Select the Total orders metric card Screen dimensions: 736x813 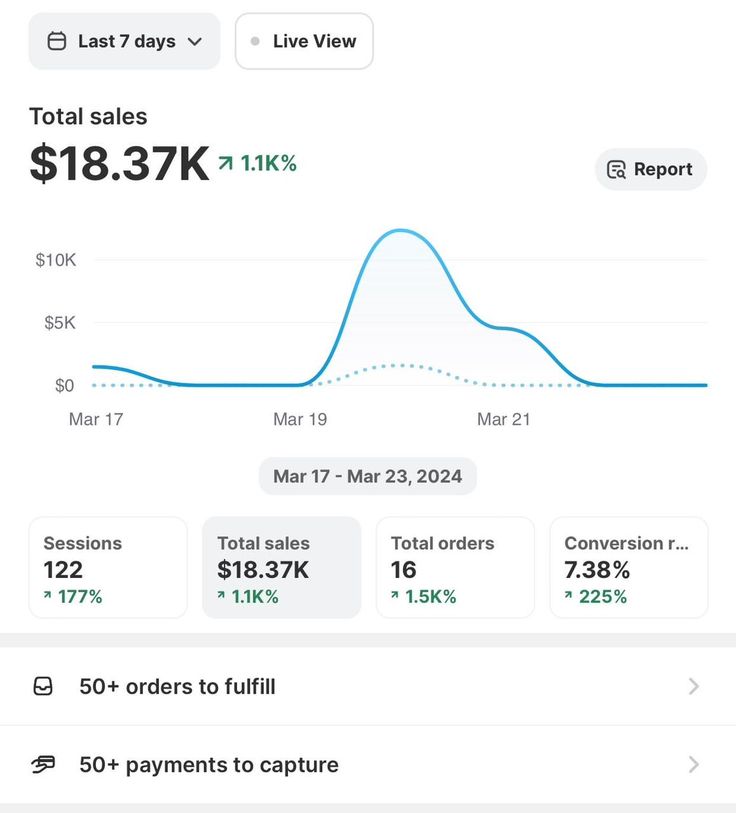[x=455, y=567]
